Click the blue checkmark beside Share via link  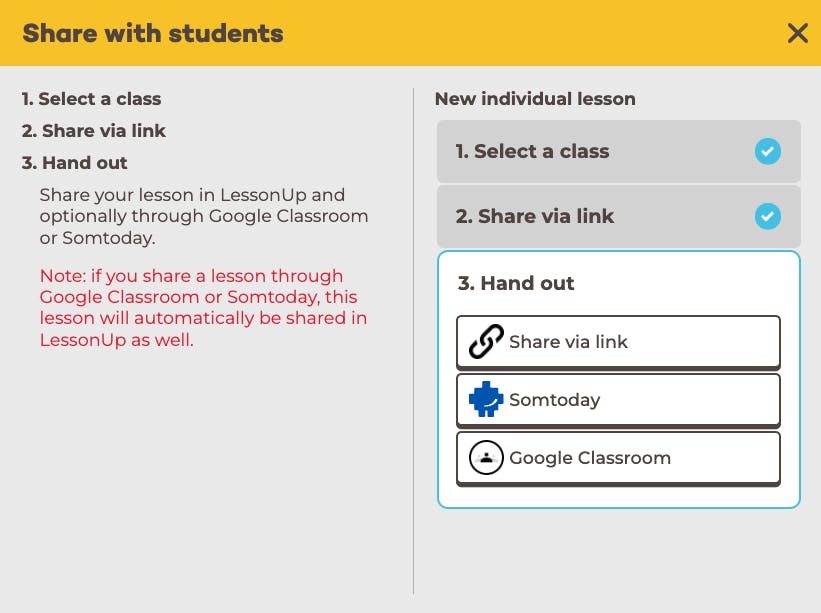[x=768, y=216]
